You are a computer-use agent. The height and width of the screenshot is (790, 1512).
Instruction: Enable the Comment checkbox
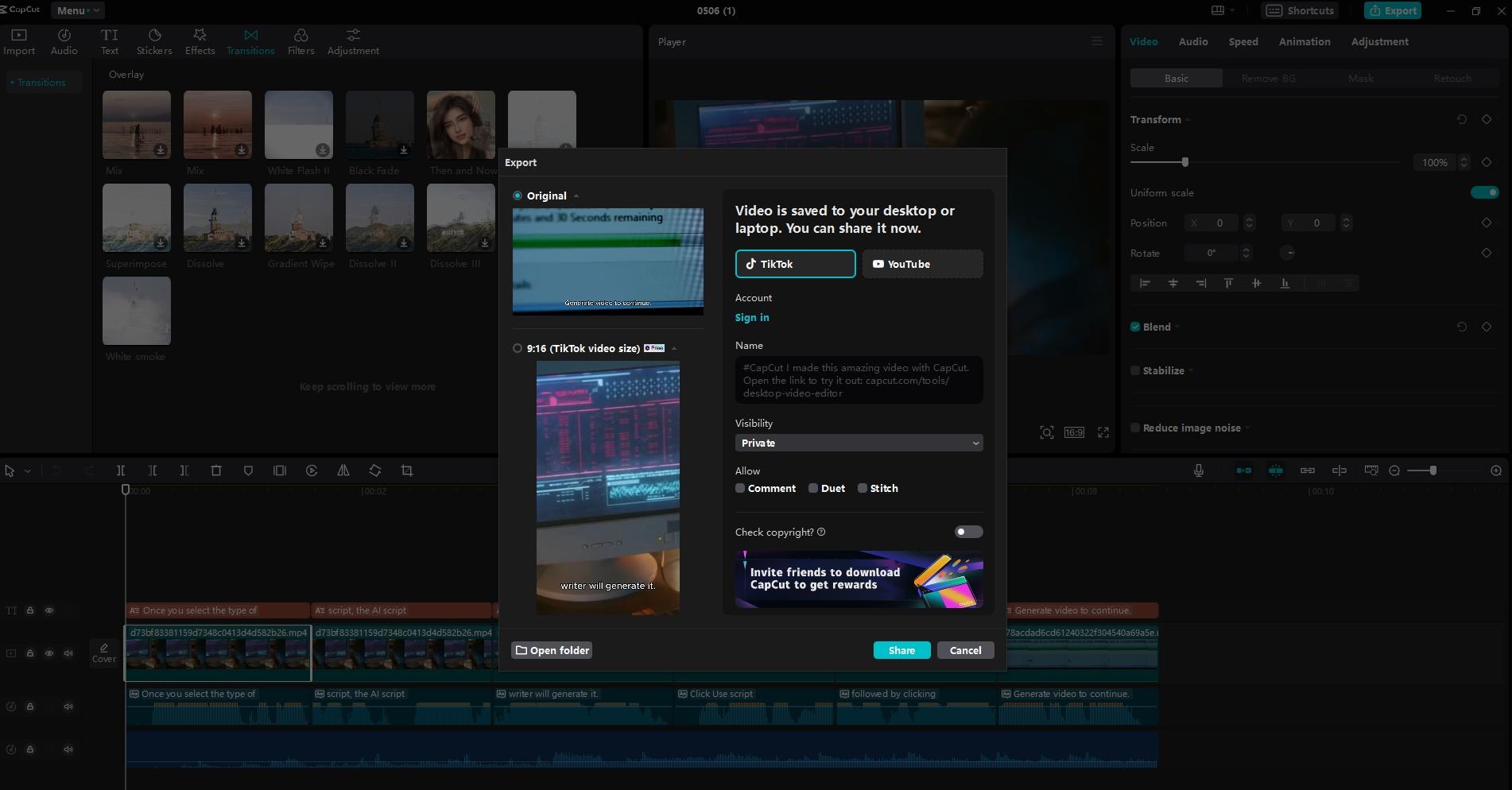(x=740, y=488)
